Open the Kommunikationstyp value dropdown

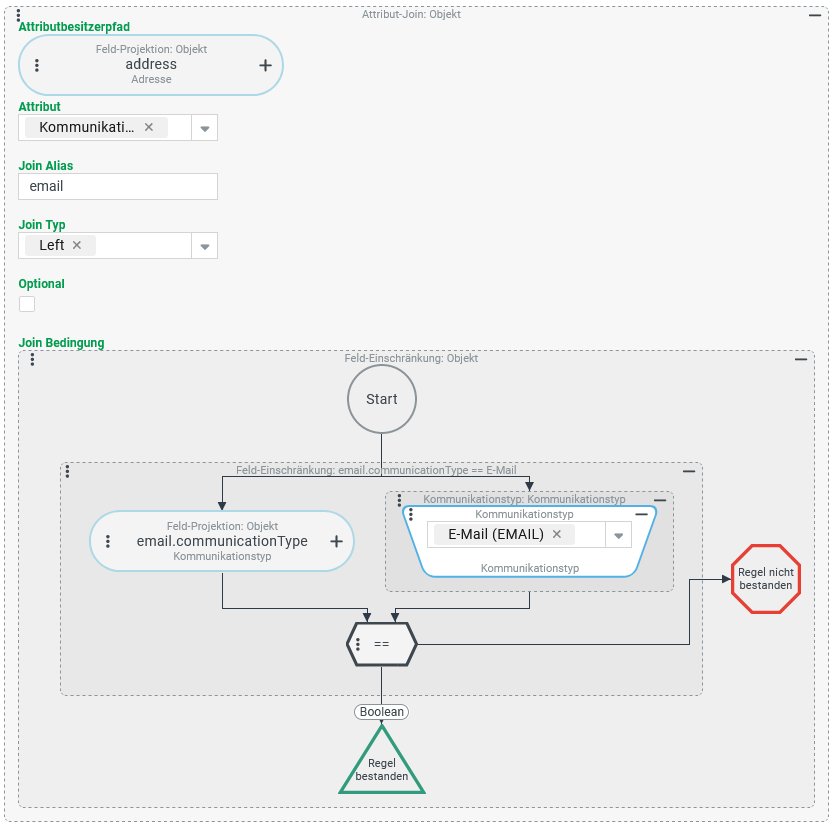pos(618,535)
